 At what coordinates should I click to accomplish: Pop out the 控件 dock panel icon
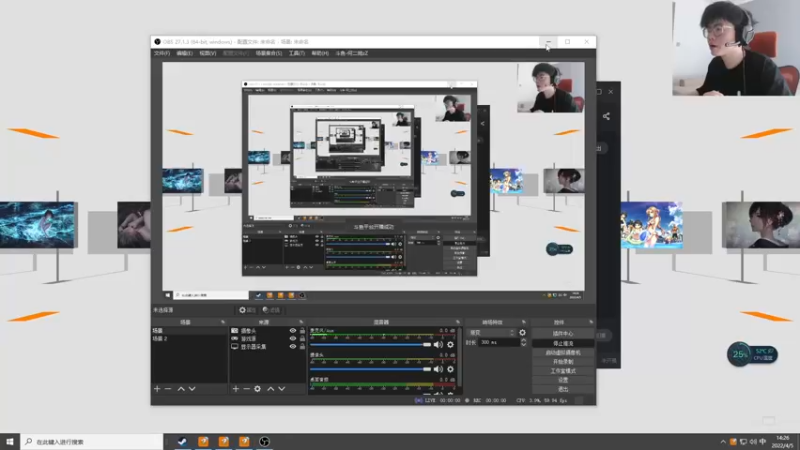tap(591, 322)
